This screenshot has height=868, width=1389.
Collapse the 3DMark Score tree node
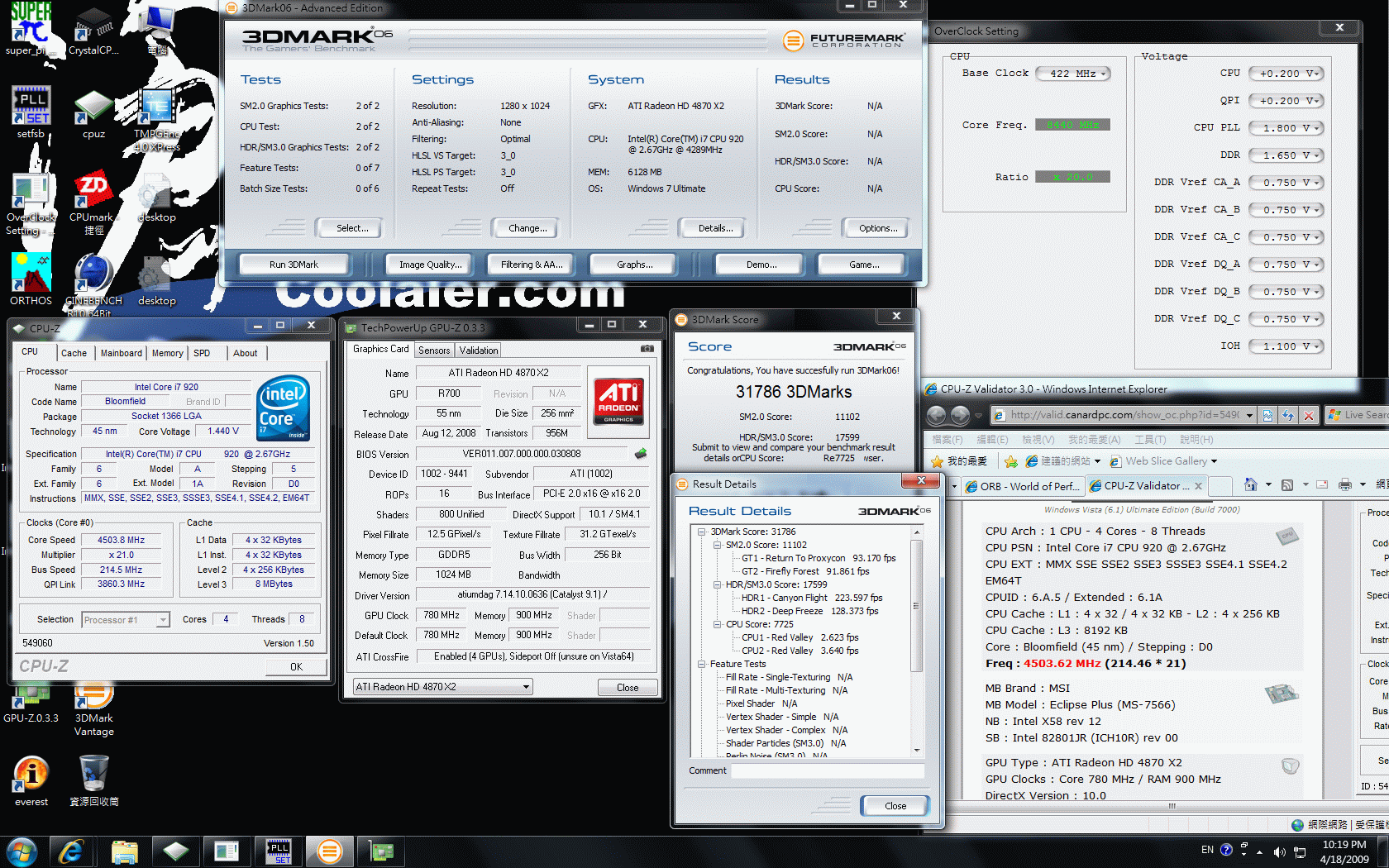[701, 532]
